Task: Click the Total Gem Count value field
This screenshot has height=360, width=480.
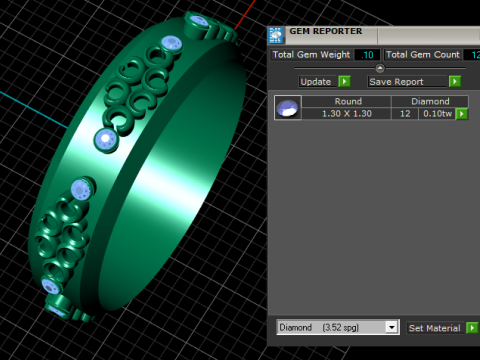Action: [x=473, y=55]
